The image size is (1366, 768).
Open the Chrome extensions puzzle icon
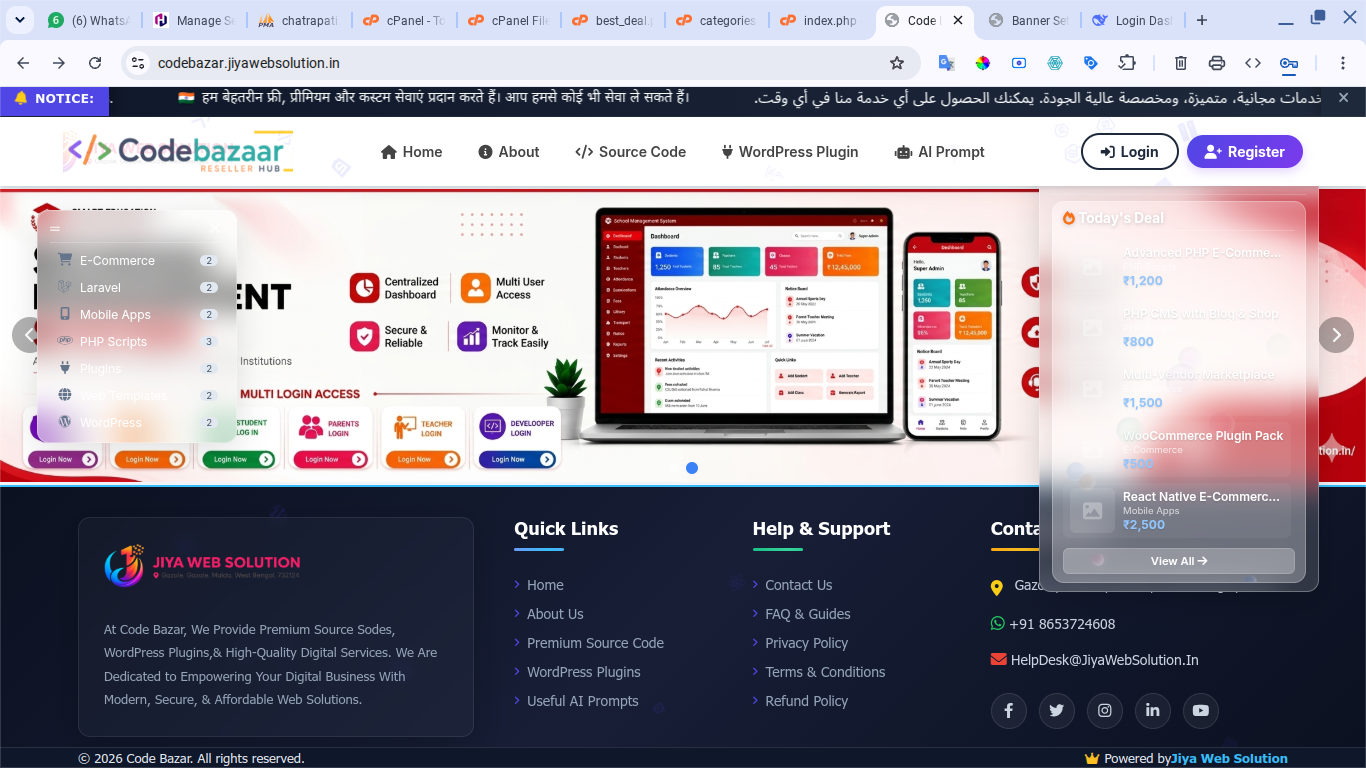coord(1127,63)
